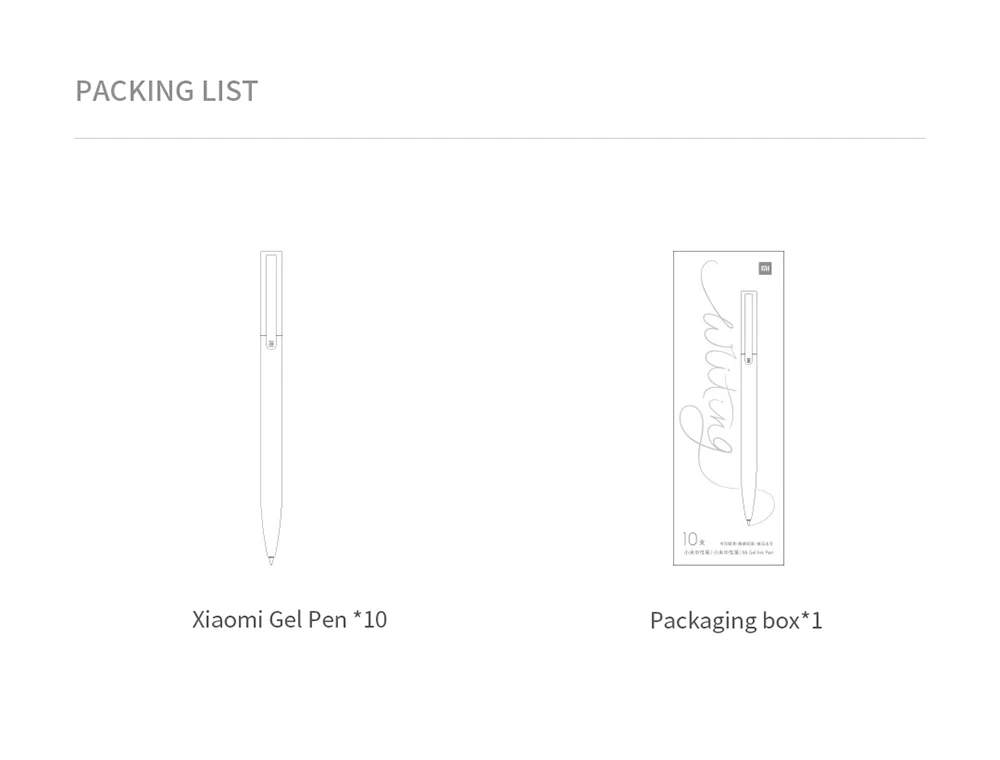Click the Mi logo on the standalone pen
1000x760 pixels.
pyautogui.click(x=271, y=344)
